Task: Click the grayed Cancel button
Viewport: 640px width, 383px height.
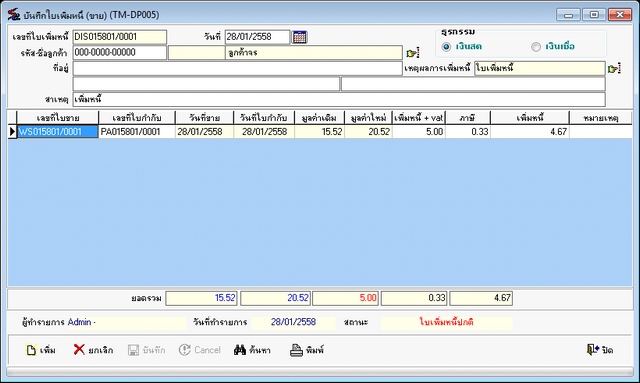Action: pyautogui.click(x=200, y=350)
